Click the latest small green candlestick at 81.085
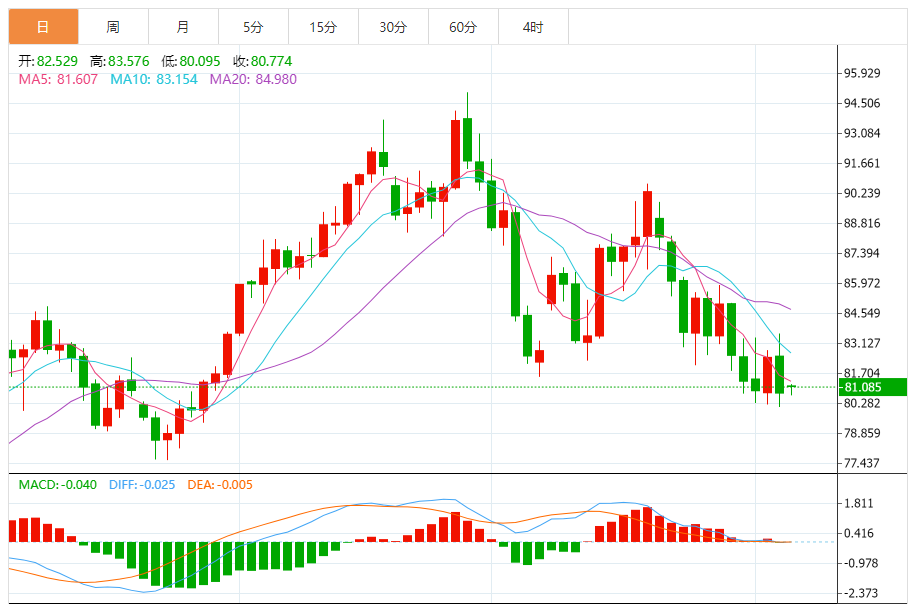This screenshot has height=604, width=915. pos(792,386)
